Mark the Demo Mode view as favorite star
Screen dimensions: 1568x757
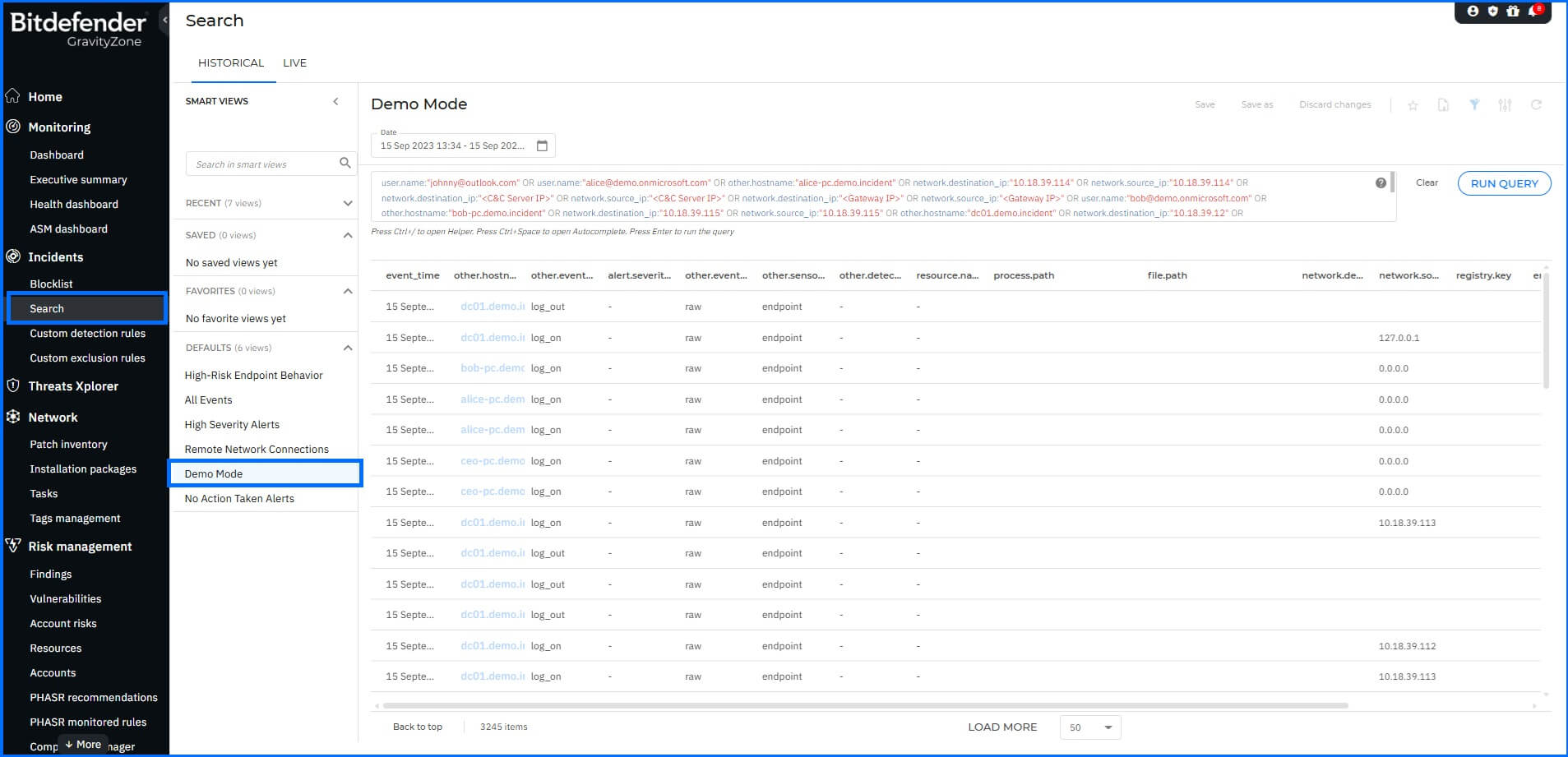(1413, 104)
